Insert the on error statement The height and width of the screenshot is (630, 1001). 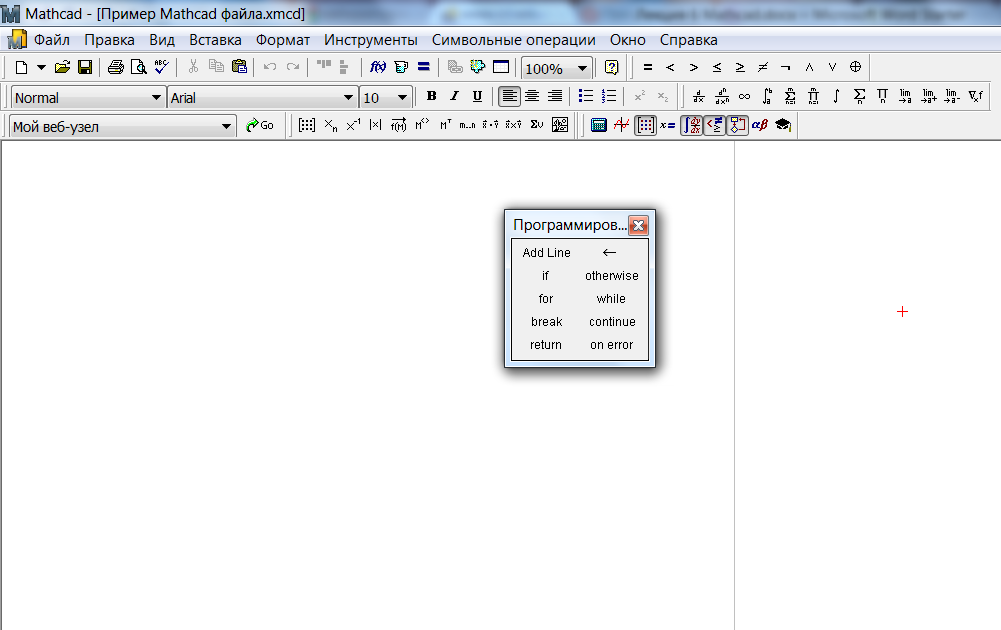(612, 345)
